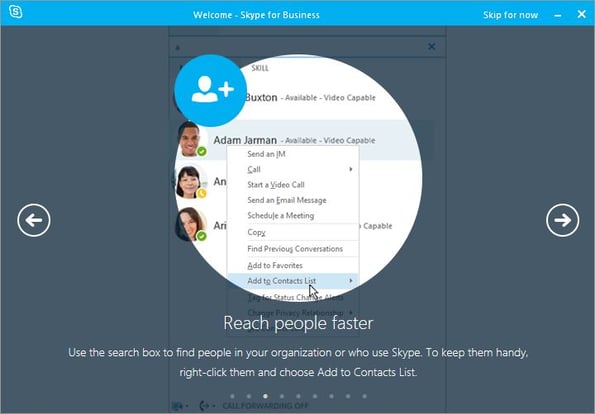The width and height of the screenshot is (595, 414).
Task: Click the dimmed call forwarding icon
Action: (205, 406)
